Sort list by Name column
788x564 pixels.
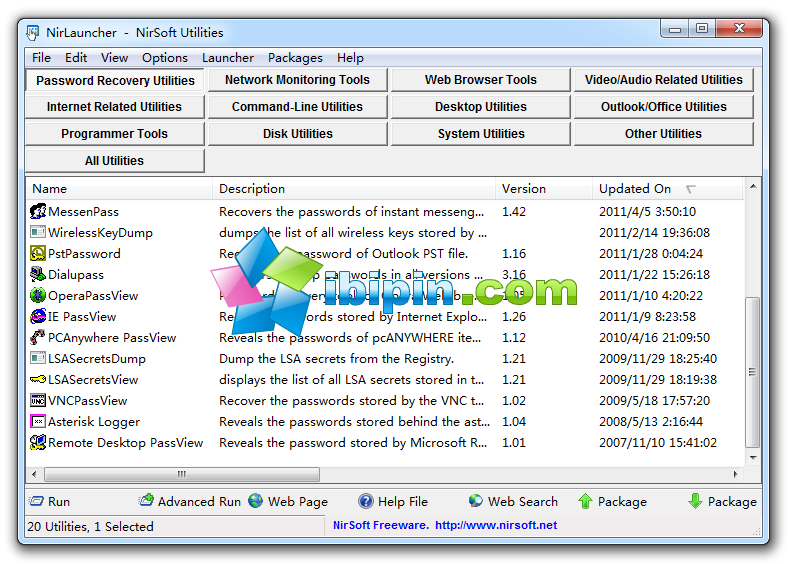tap(120, 189)
